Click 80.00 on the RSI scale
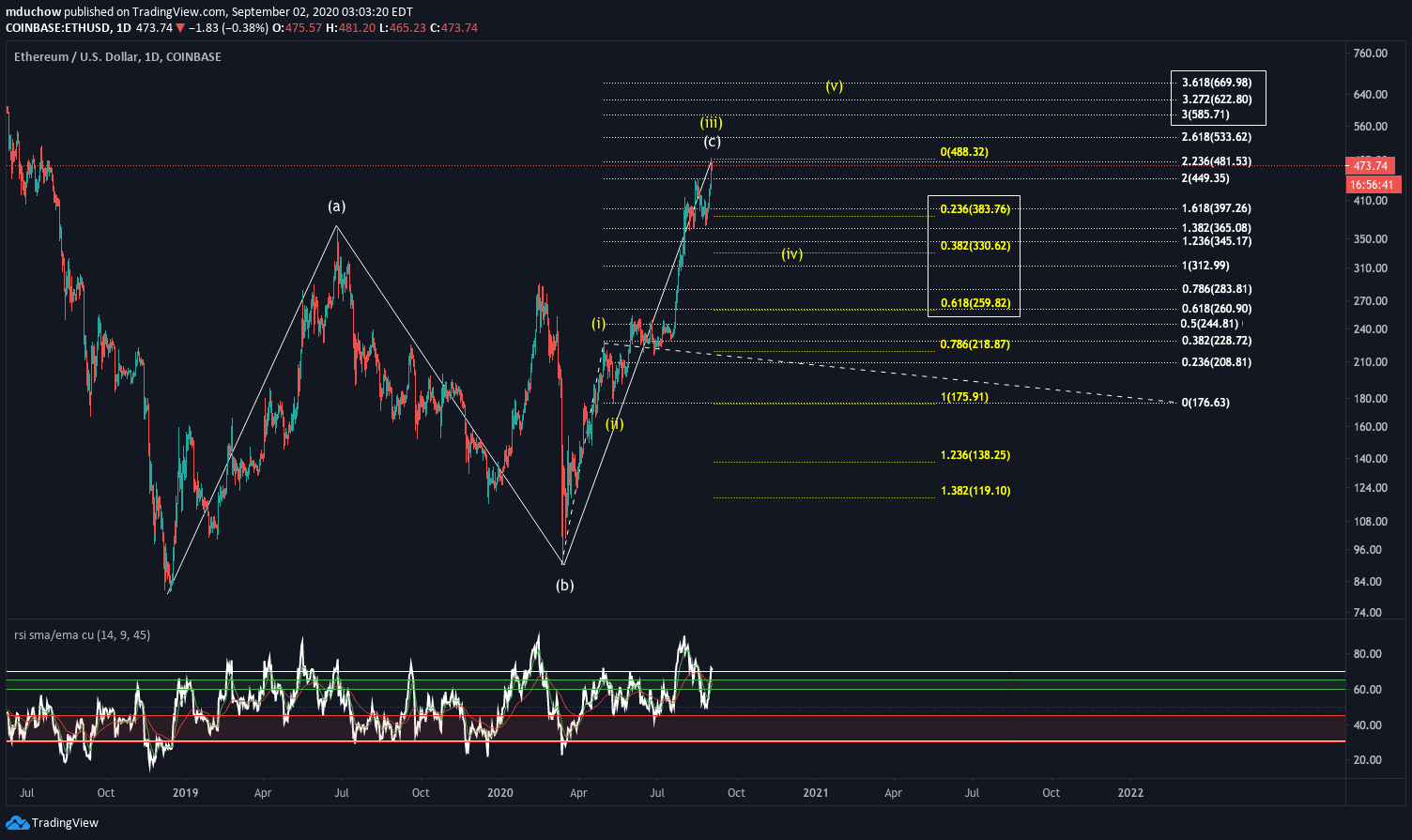The width and height of the screenshot is (1412, 840). click(x=1368, y=654)
